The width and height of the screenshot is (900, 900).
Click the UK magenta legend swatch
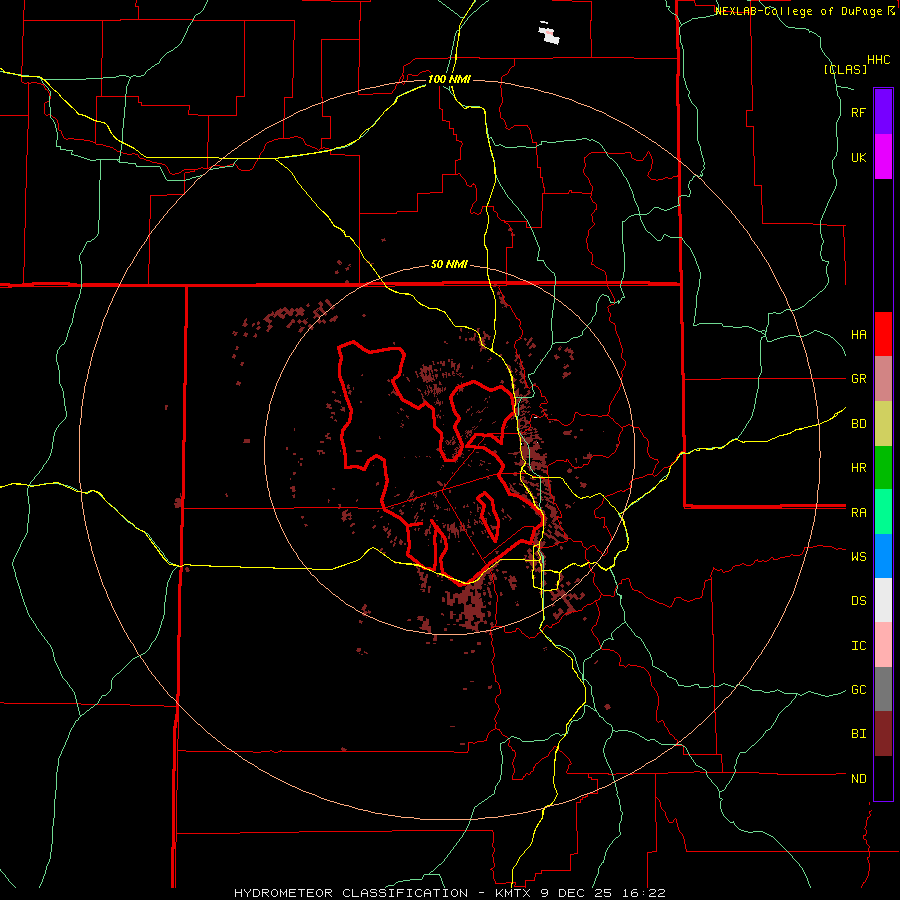[883, 157]
